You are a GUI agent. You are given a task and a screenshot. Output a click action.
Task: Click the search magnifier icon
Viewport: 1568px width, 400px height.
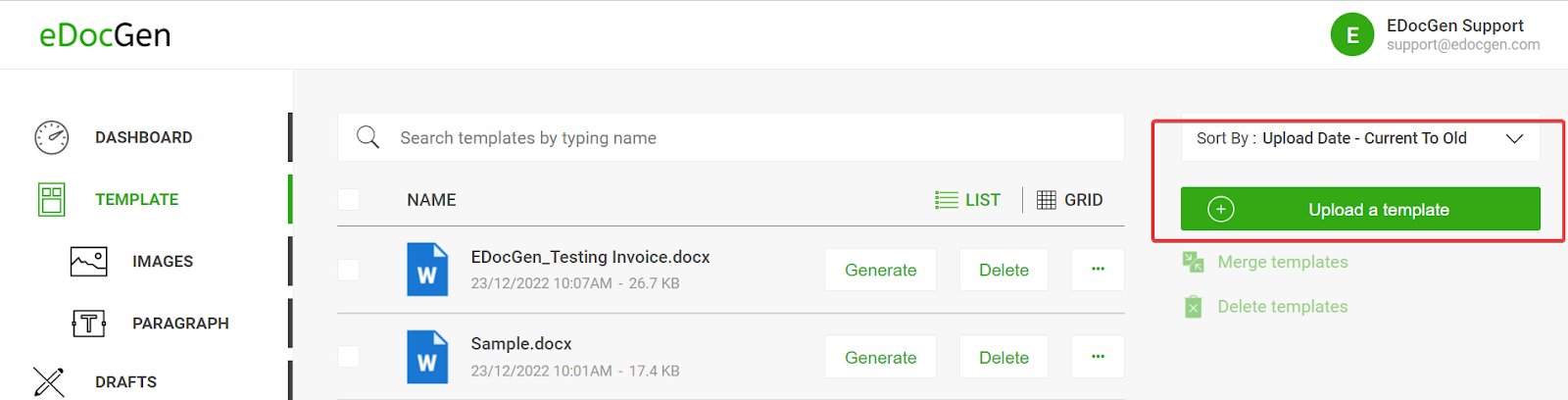tap(367, 137)
